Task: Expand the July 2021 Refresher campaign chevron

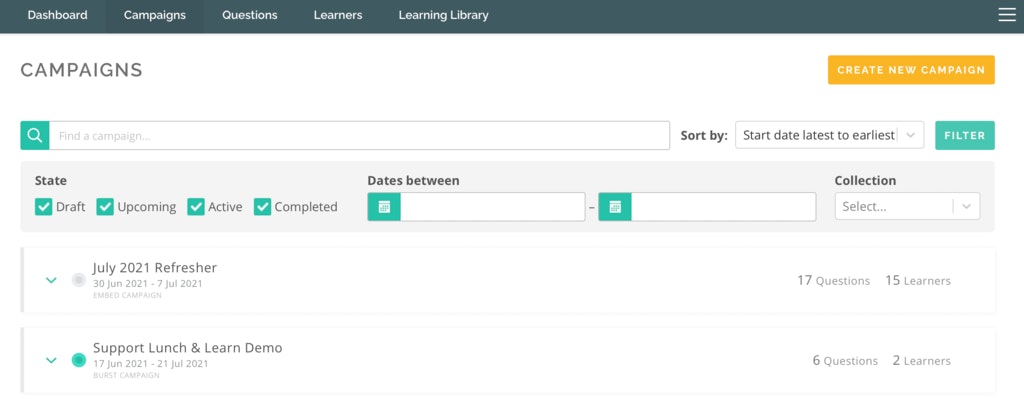Action: point(51,280)
